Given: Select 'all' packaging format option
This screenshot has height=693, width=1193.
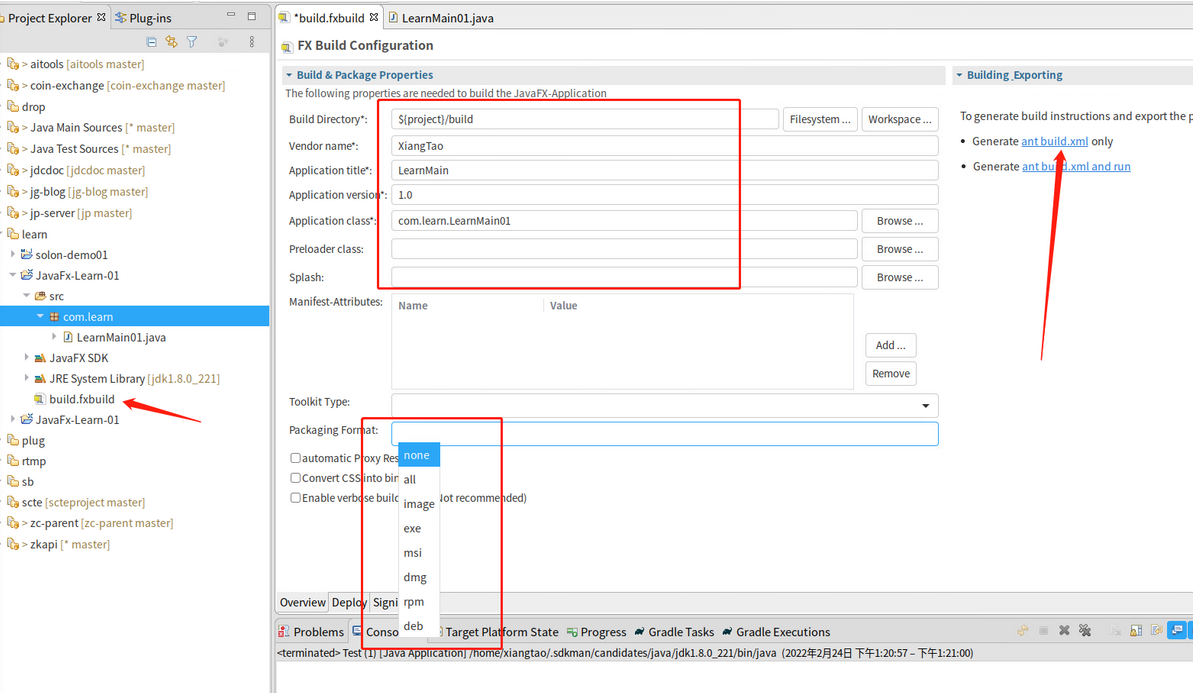Looking at the screenshot, I should coord(418,479).
